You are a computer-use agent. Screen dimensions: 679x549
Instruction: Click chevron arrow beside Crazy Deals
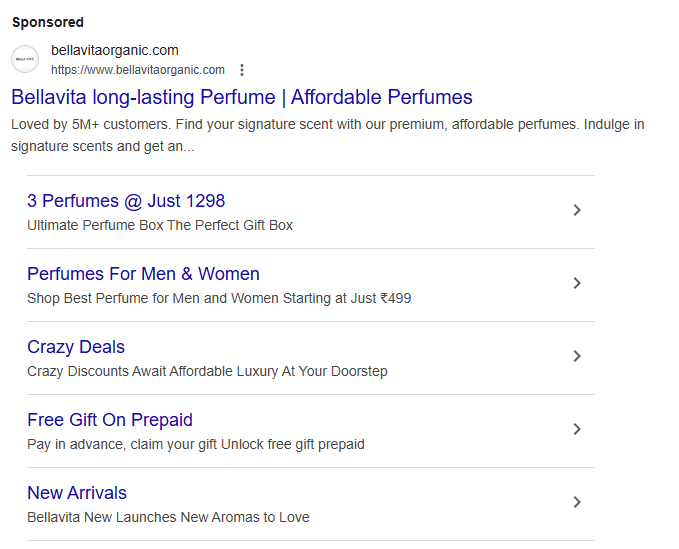576,356
